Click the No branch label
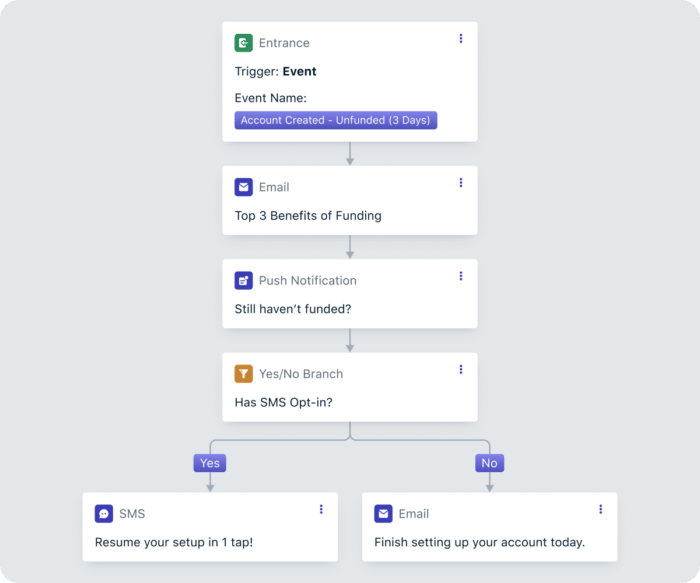This screenshot has width=700, height=583. tap(489, 463)
